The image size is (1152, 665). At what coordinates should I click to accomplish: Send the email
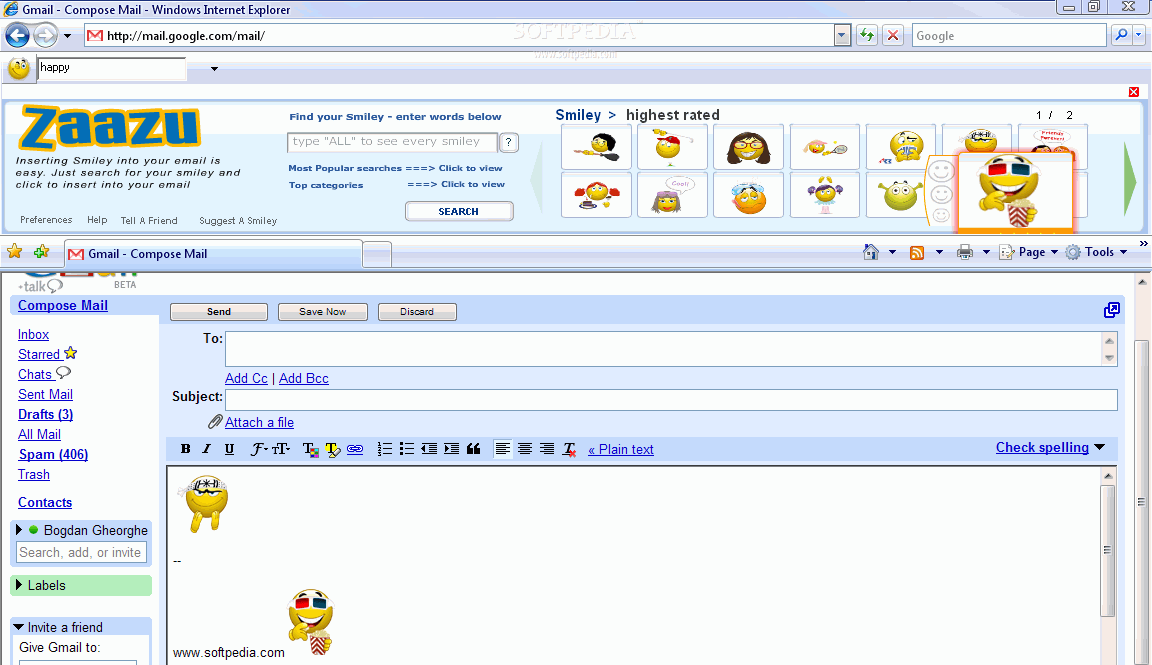219,312
